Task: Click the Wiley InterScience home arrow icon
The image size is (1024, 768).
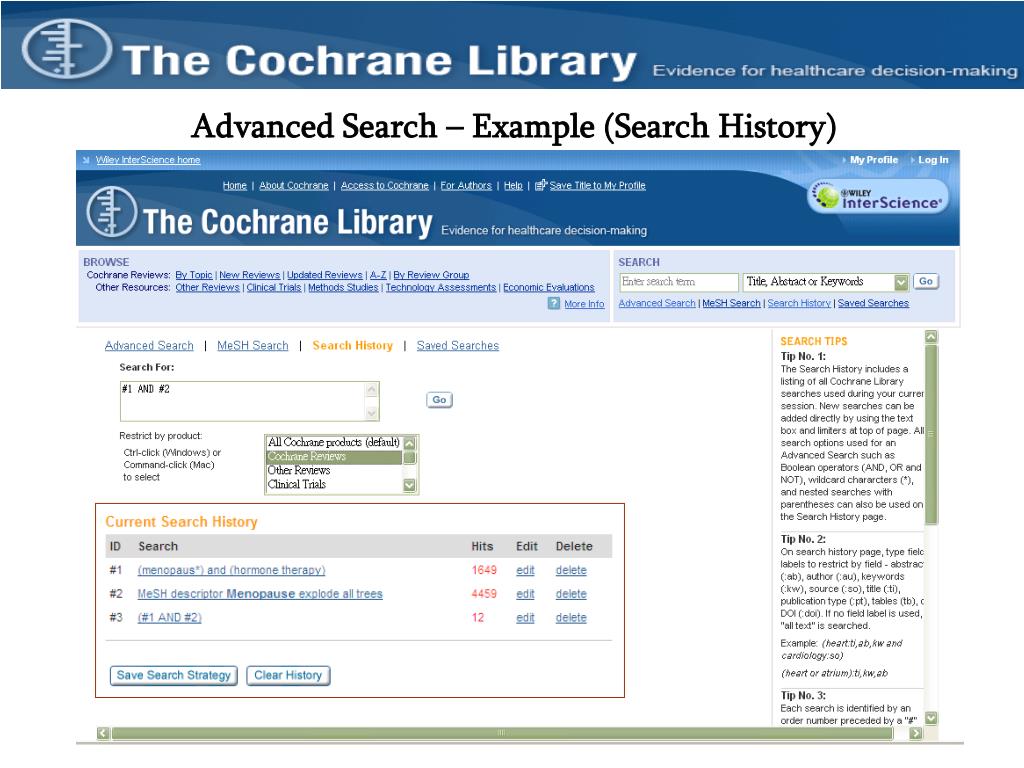Action: 86,160
